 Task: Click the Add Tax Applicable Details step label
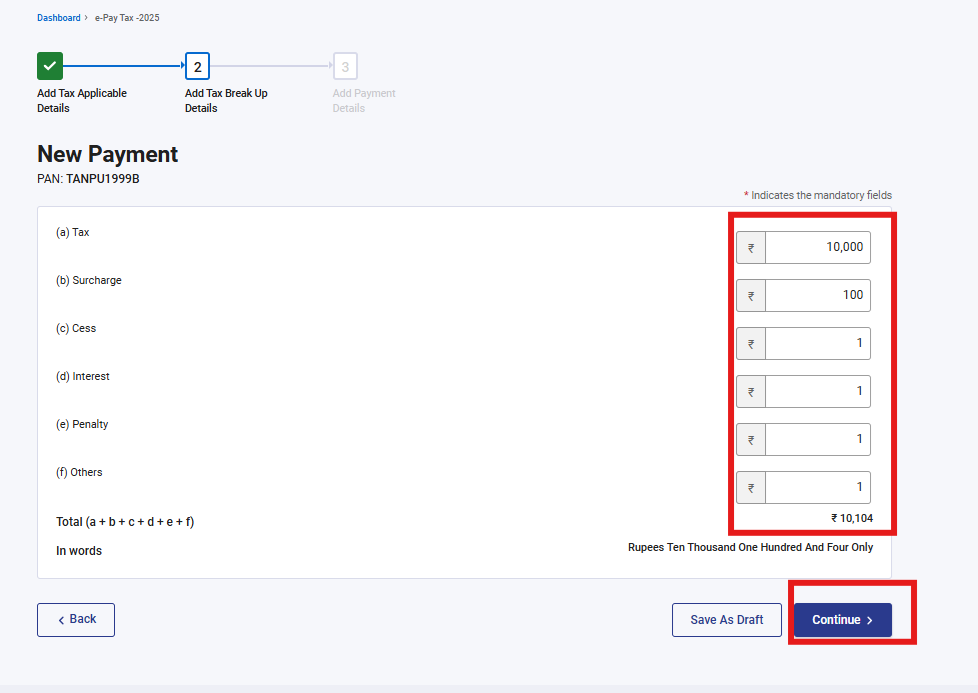(x=82, y=100)
